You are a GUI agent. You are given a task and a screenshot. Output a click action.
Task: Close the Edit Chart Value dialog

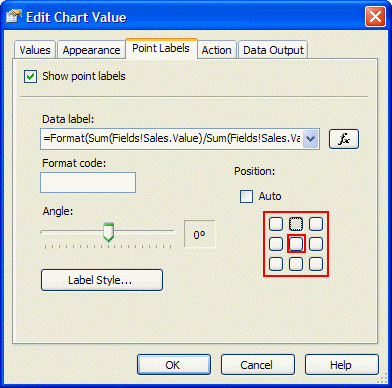pyautogui.click(x=375, y=17)
